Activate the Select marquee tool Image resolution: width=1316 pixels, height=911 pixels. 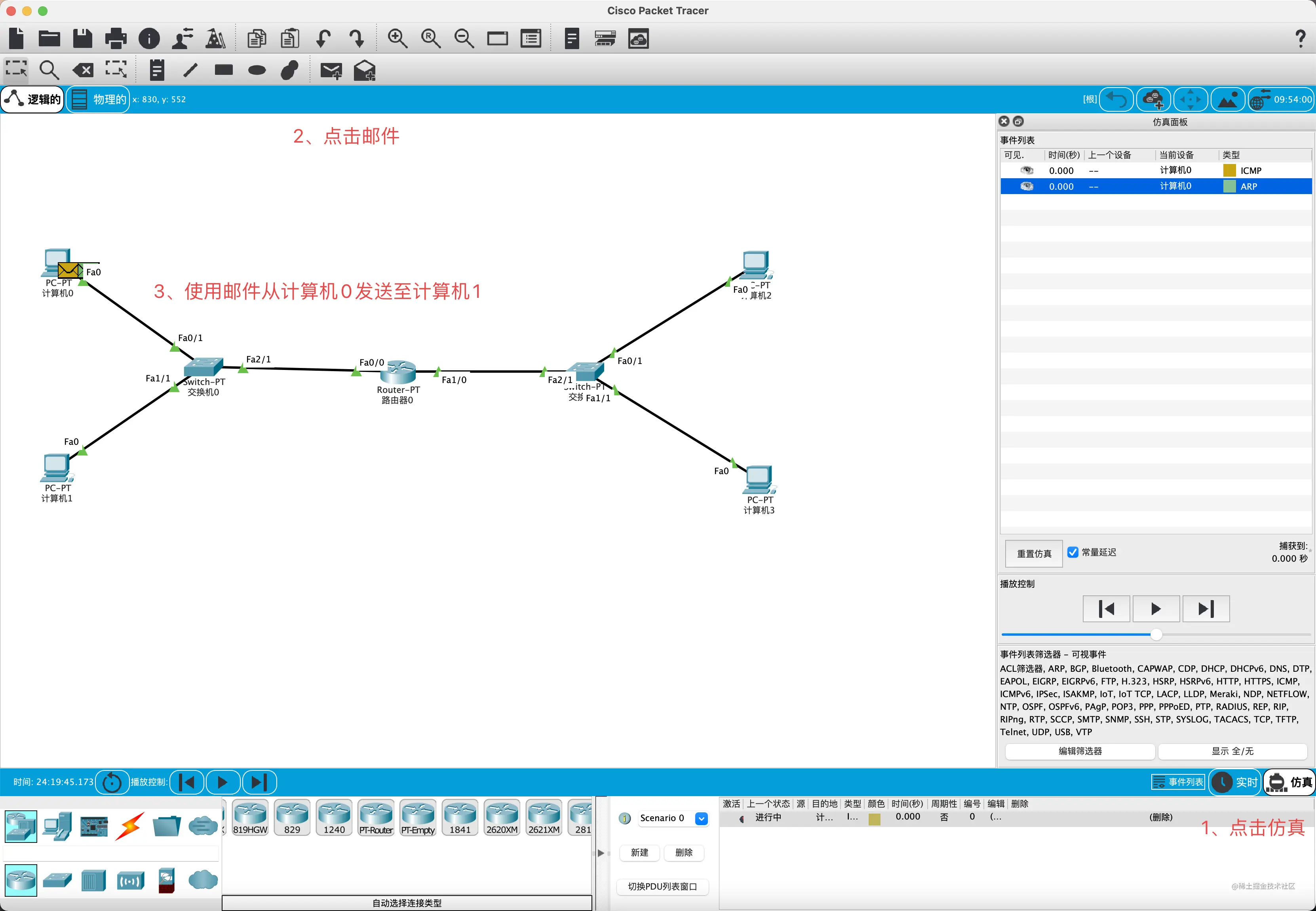pos(16,70)
